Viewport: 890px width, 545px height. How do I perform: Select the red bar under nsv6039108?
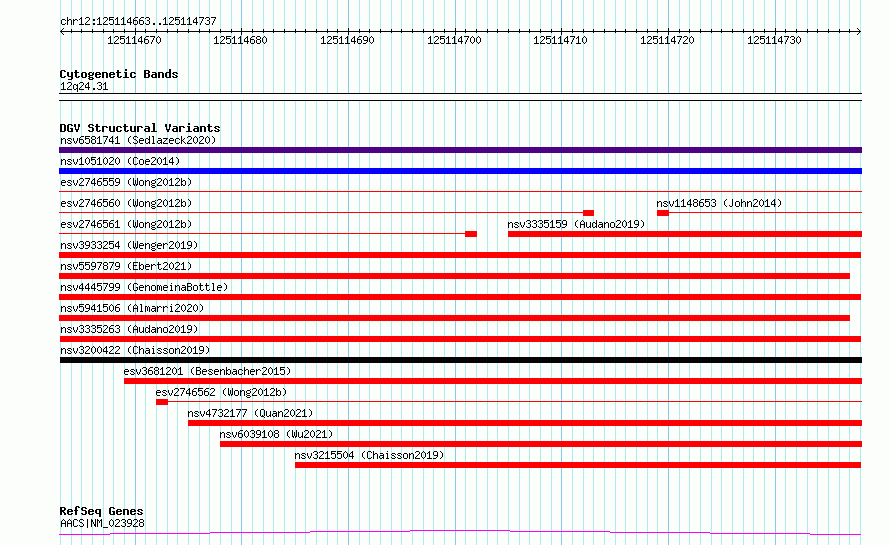(541, 444)
